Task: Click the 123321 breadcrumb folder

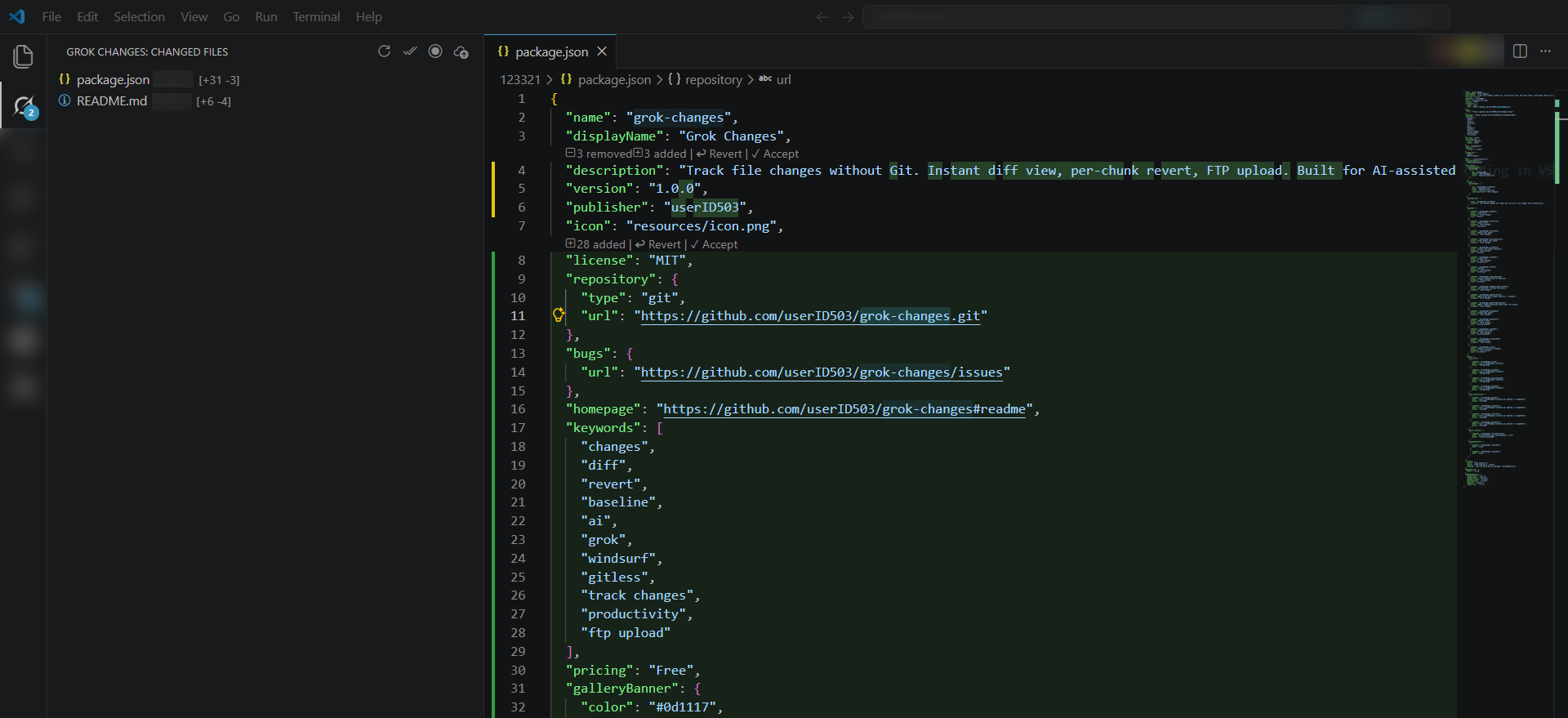Action: 520,79
